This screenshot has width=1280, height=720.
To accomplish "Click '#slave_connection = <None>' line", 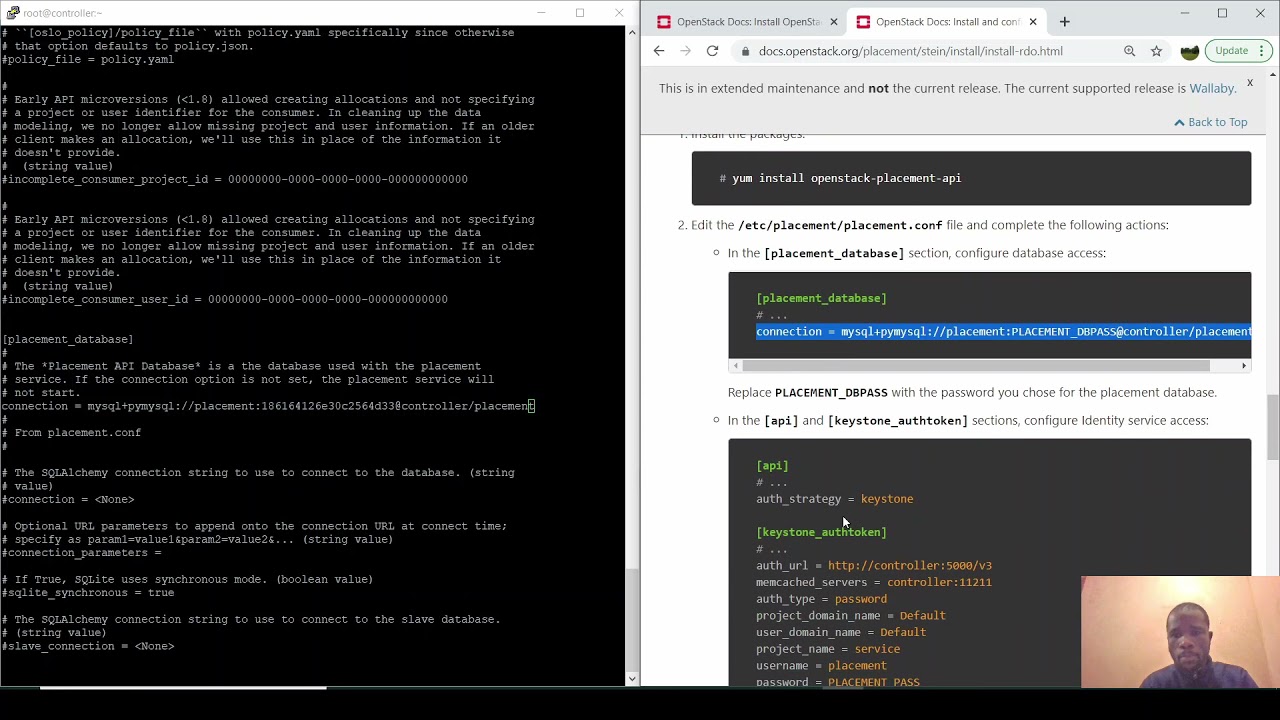I will pos(88,647).
